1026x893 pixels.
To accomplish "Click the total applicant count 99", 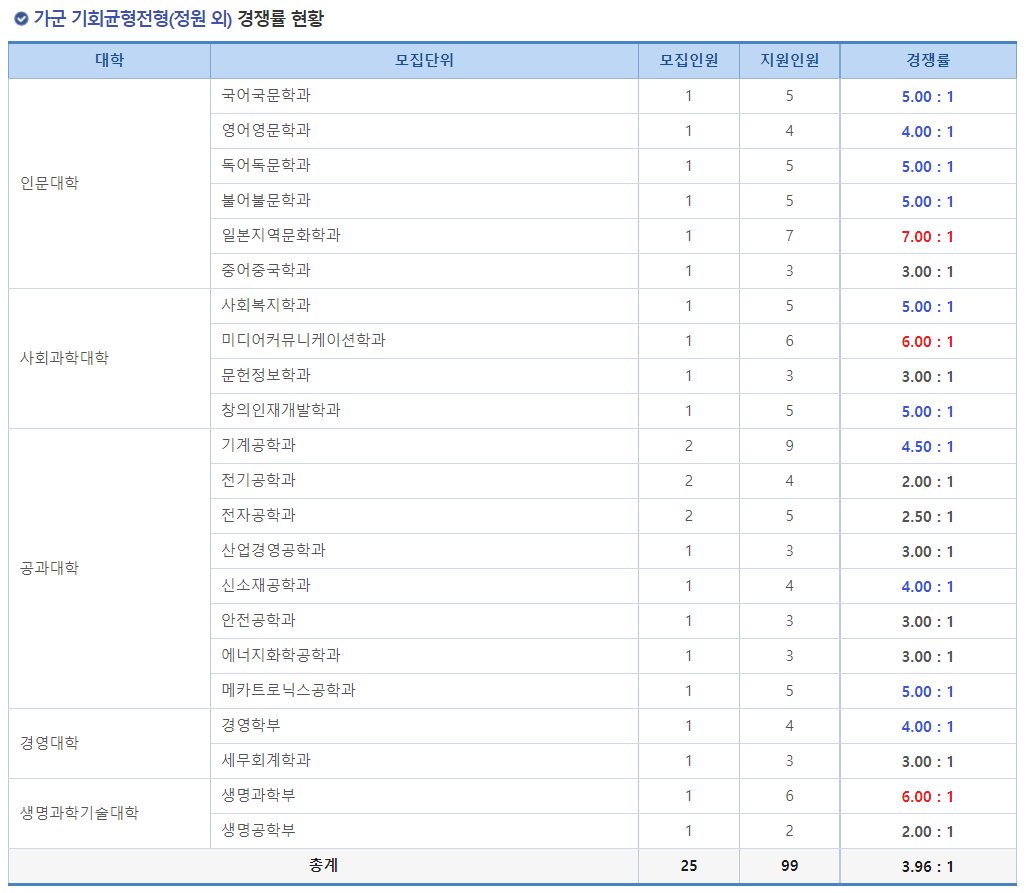I will click(x=788, y=866).
